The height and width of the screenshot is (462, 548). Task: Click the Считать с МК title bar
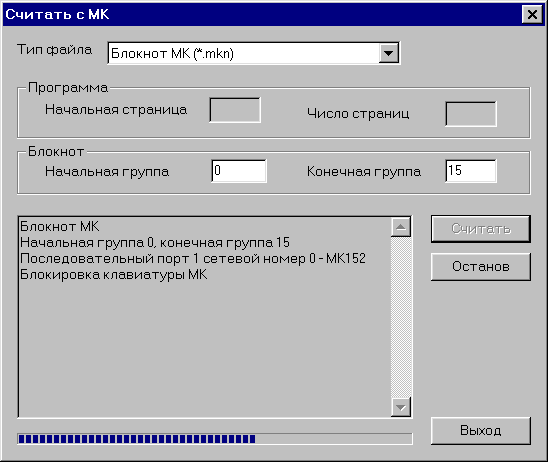pos(262,15)
